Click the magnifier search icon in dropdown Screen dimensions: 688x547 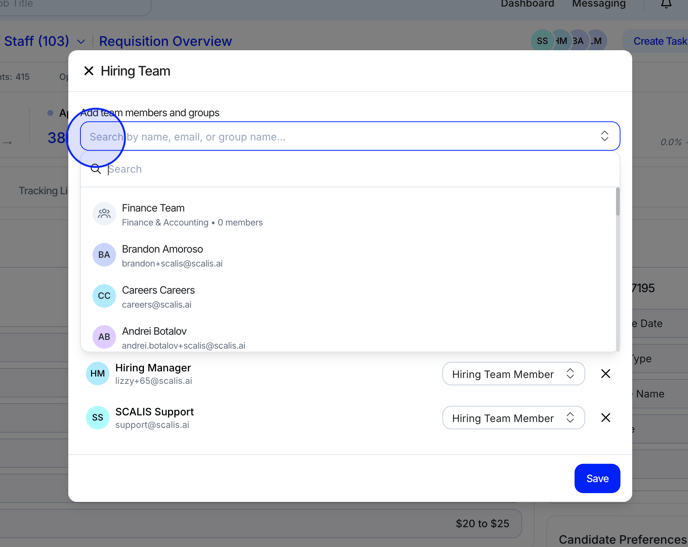click(96, 169)
